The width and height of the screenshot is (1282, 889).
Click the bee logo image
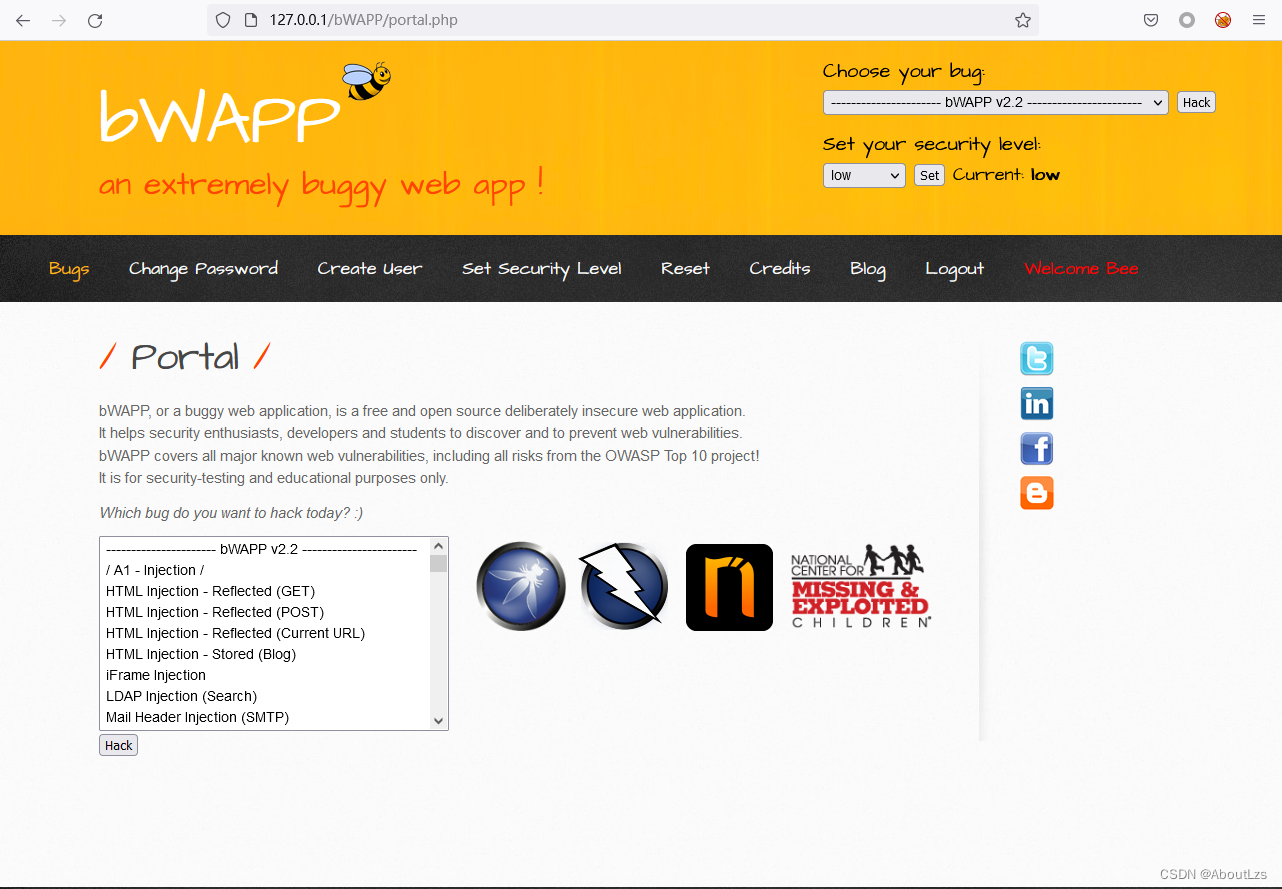(x=366, y=80)
